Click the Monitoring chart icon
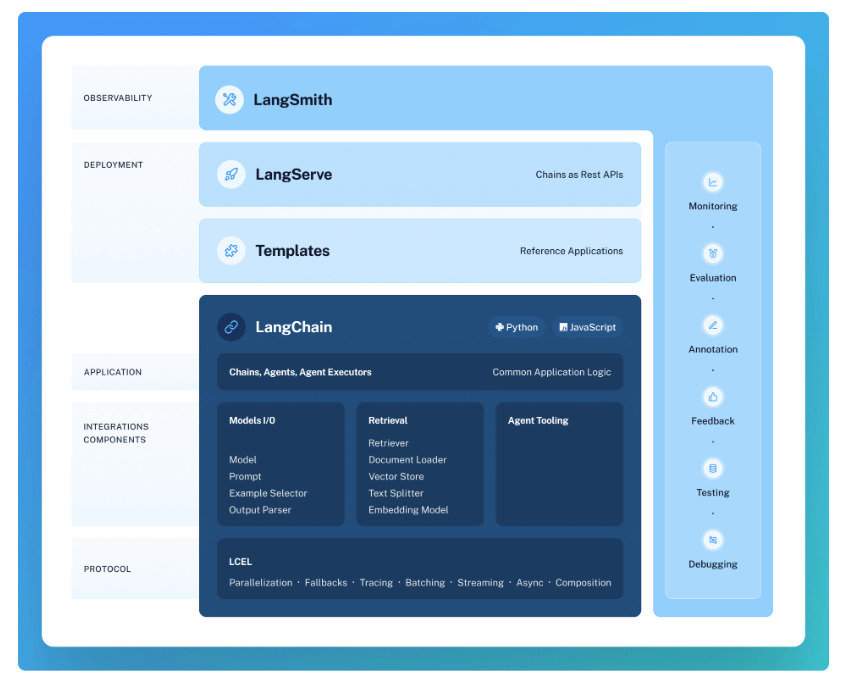 713,182
